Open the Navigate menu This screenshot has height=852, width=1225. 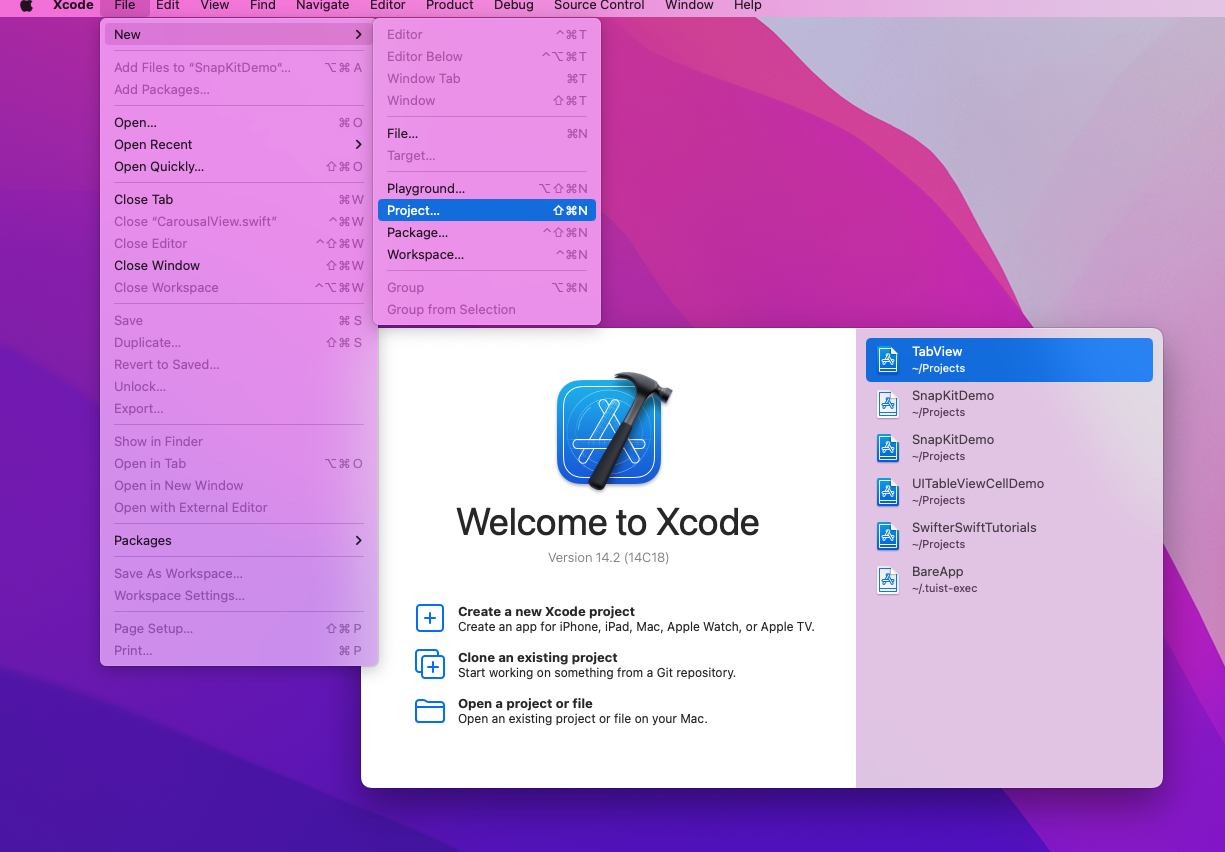coord(323,5)
